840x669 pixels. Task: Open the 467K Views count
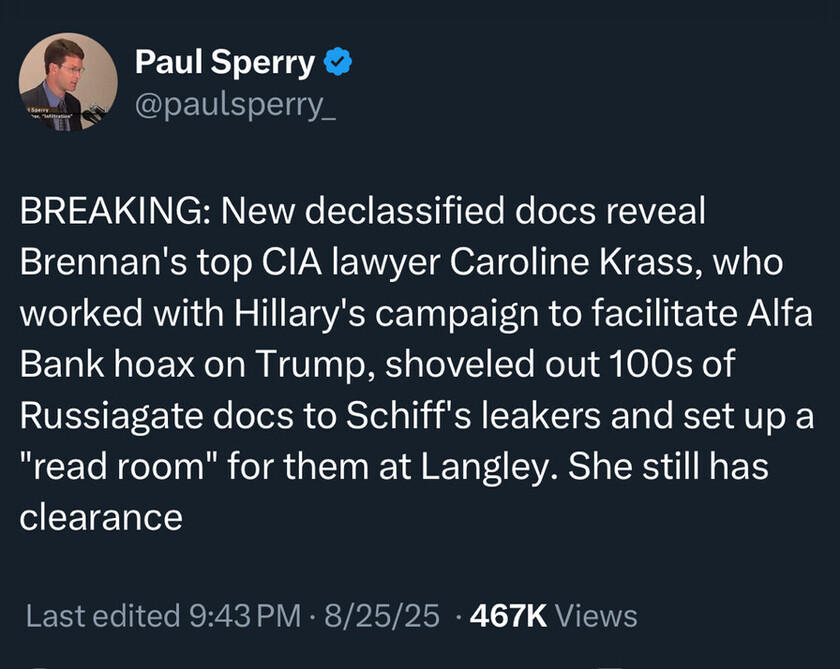(x=553, y=615)
